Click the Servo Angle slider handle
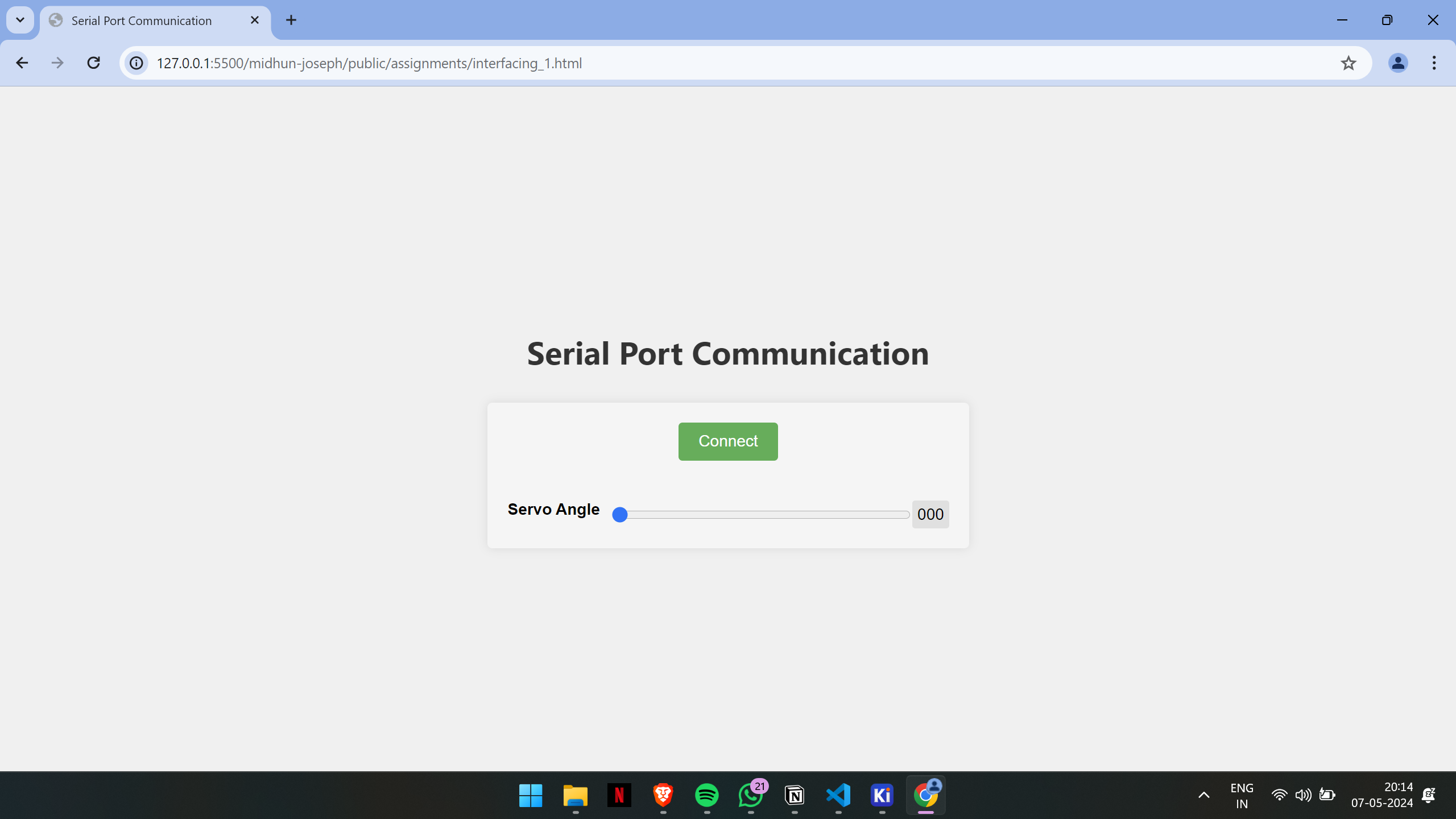 click(620, 514)
